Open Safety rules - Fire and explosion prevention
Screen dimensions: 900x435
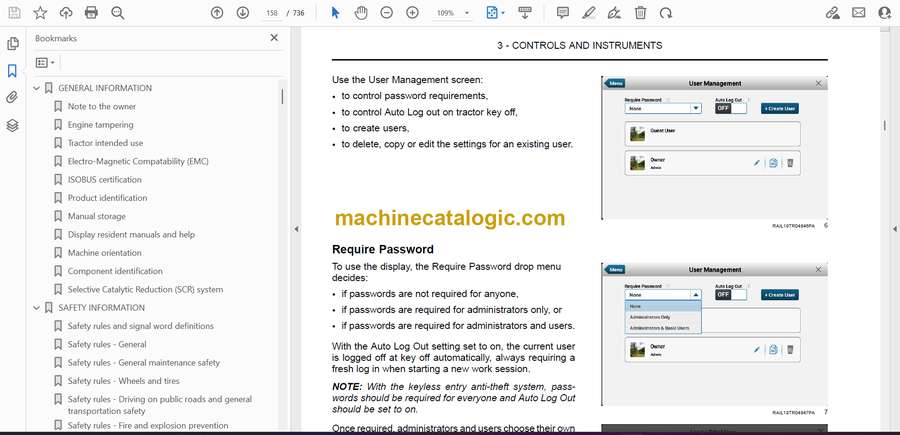[148, 425]
